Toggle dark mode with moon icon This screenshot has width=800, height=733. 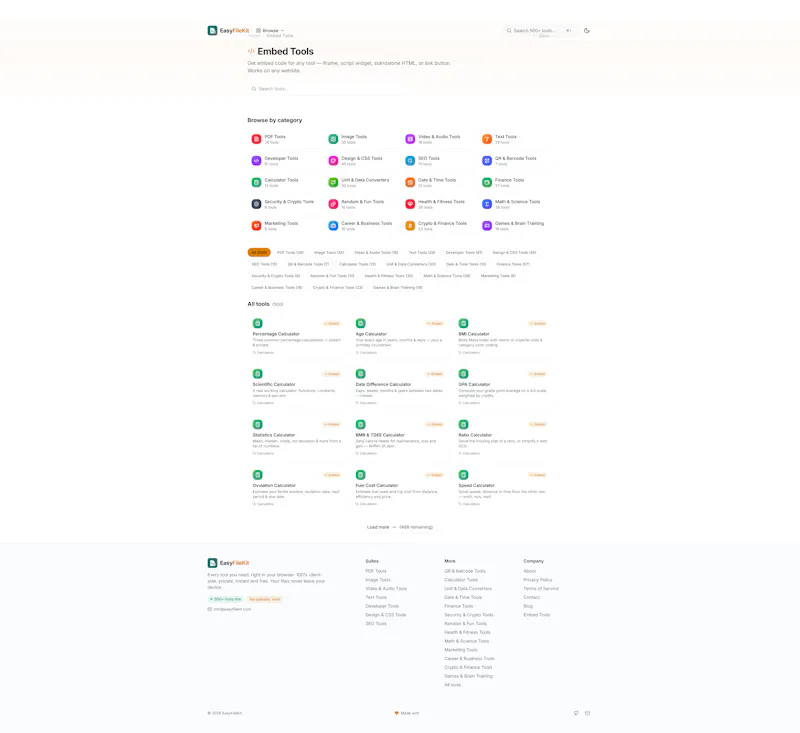[587, 31]
